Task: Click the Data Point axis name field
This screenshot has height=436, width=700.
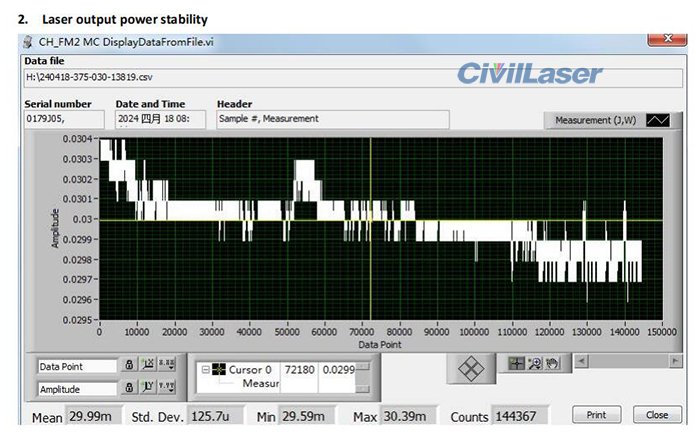Action: tap(76, 367)
